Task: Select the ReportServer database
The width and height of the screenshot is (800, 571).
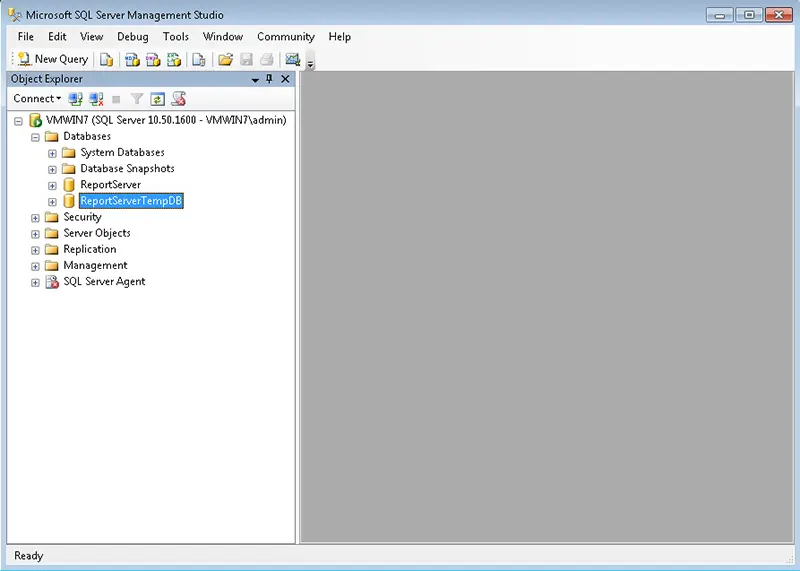Action: [x=111, y=185]
